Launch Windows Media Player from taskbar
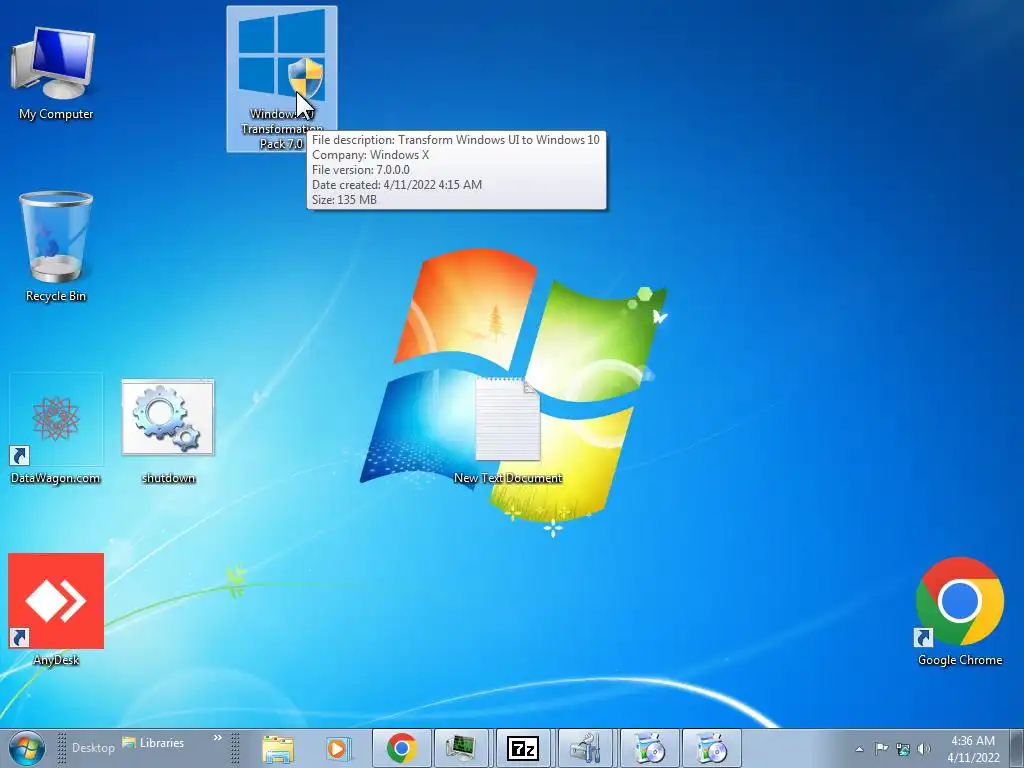Image resolution: width=1024 pixels, height=768 pixels. pos(338,749)
